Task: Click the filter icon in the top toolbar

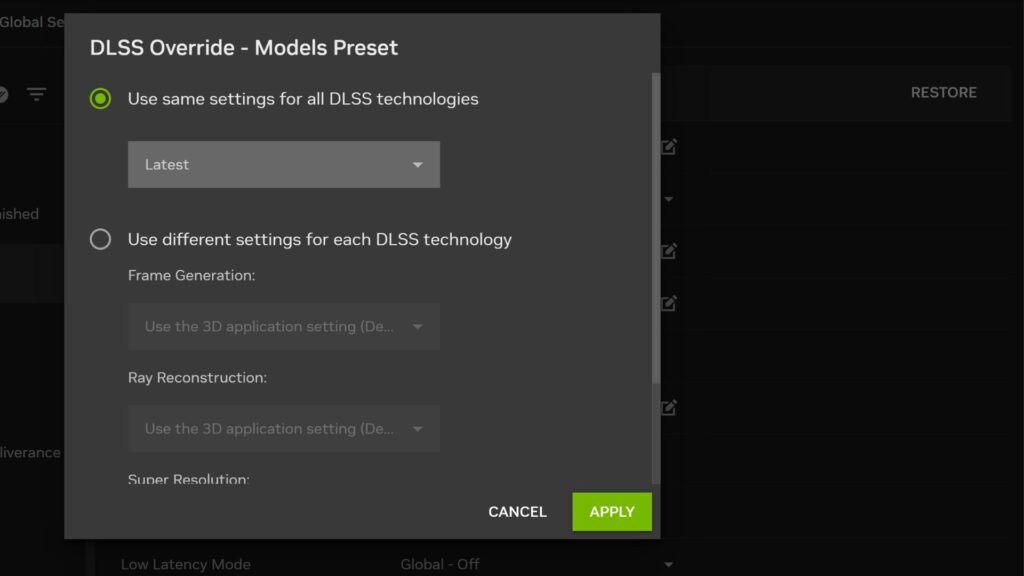Action: [37, 93]
